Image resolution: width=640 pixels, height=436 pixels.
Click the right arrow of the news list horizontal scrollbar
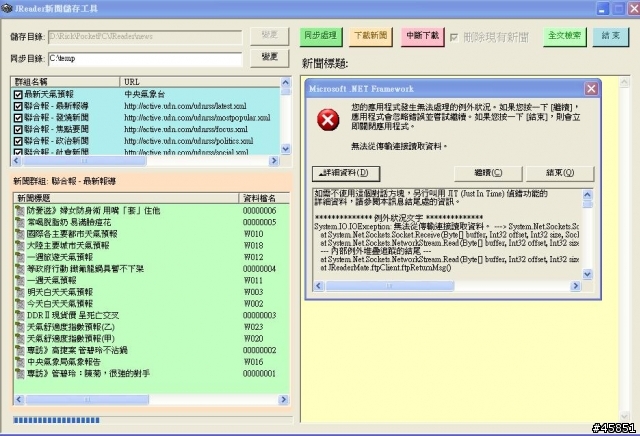pyautogui.click(x=283, y=400)
